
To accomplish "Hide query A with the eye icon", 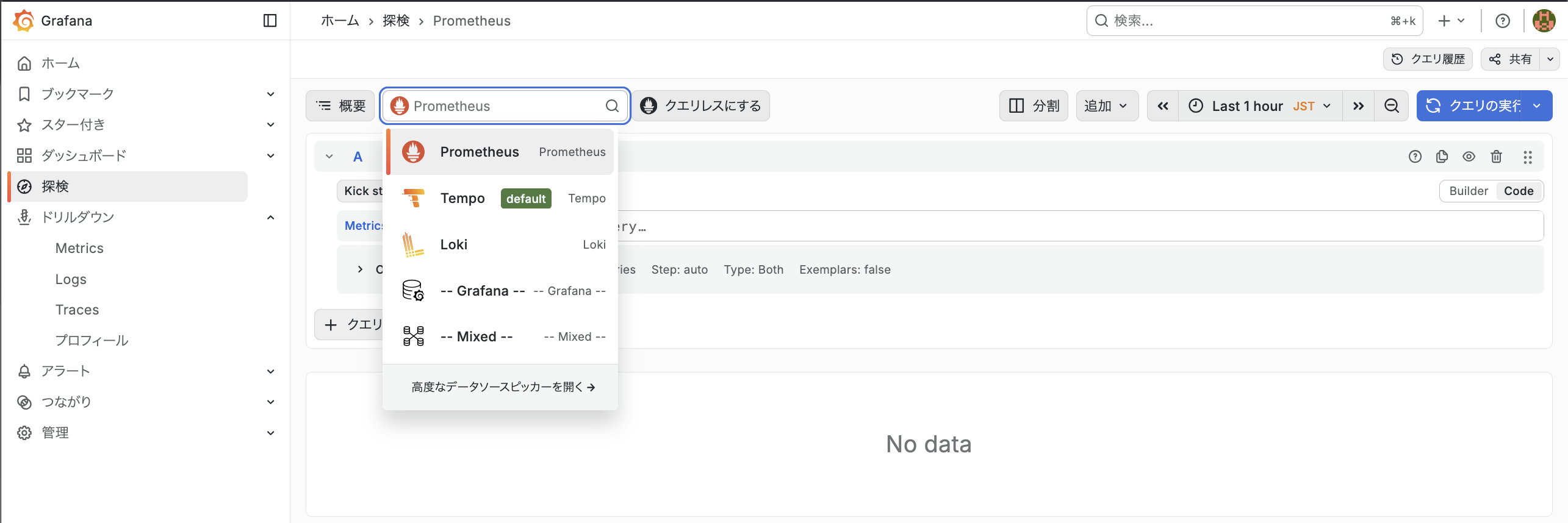I will click(1469, 157).
